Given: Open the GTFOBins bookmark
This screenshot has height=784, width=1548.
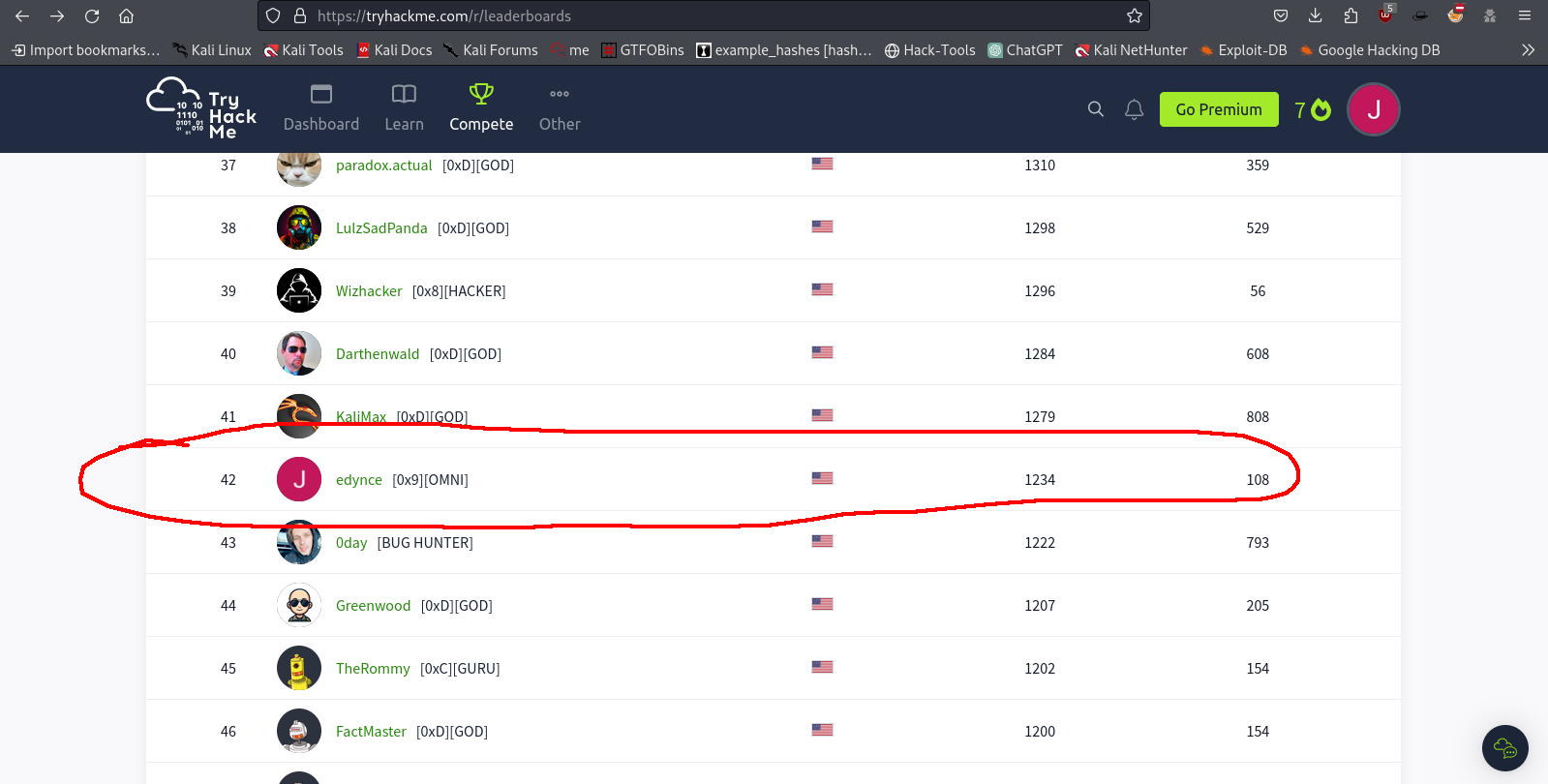Looking at the screenshot, I should pos(643,50).
